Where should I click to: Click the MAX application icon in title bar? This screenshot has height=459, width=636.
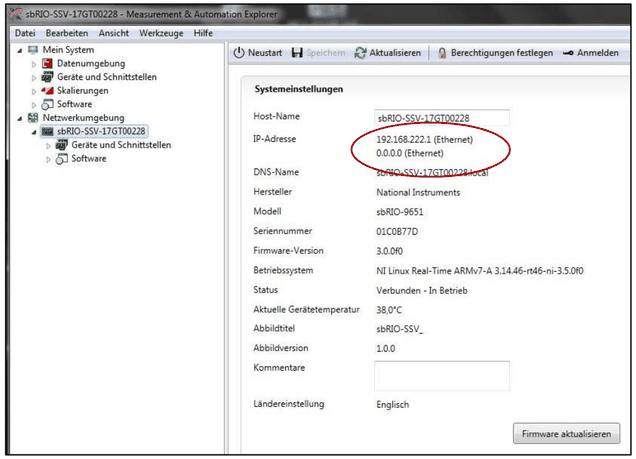pos(16,14)
